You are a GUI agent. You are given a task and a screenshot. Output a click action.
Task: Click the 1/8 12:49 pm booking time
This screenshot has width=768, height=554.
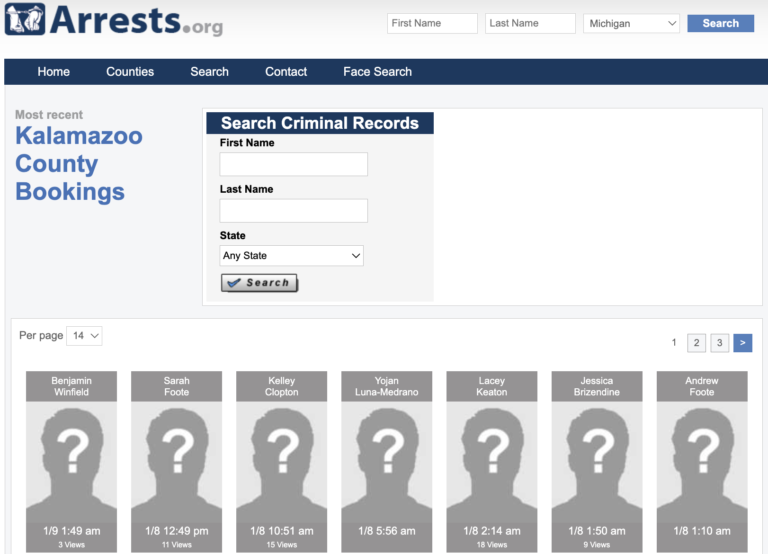[x=176, y=531]
